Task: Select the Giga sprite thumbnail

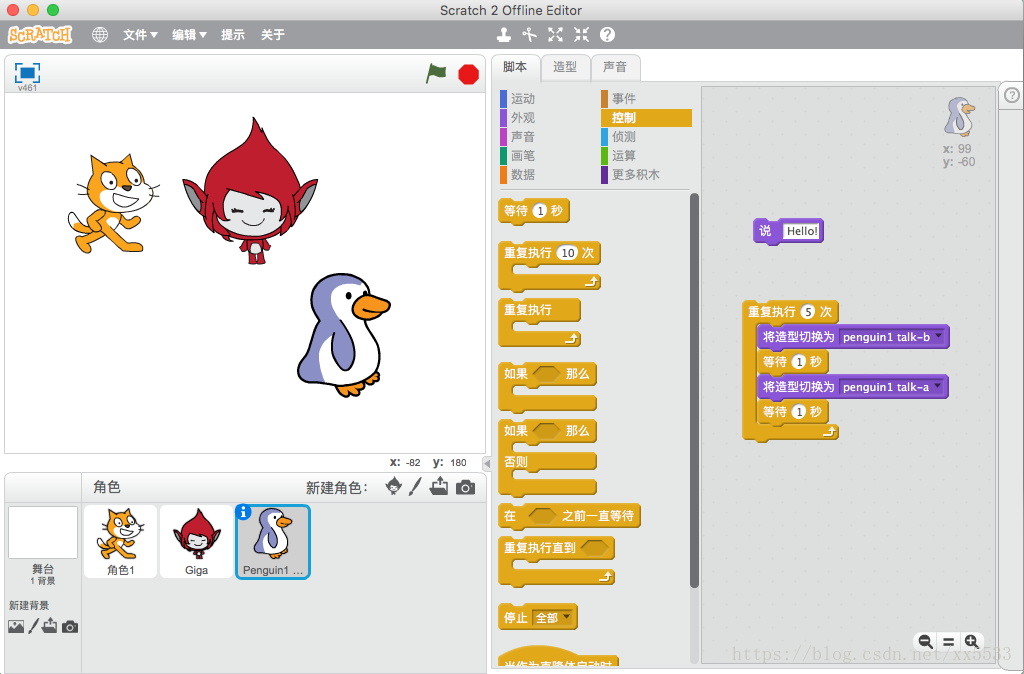Action: pyautogui.click(x=196, y=541)
